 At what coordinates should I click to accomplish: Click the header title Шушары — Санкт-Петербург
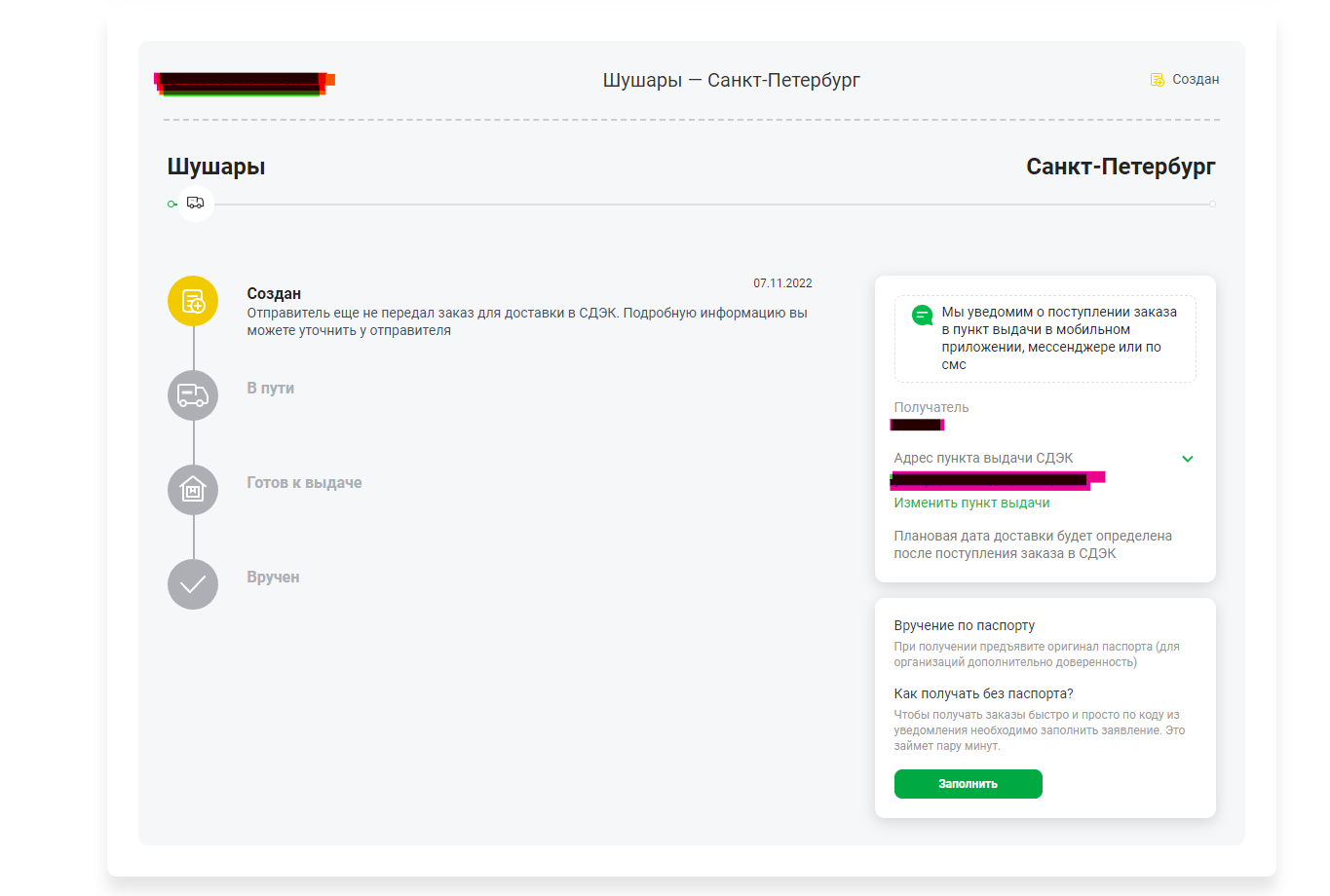[731, 80]
